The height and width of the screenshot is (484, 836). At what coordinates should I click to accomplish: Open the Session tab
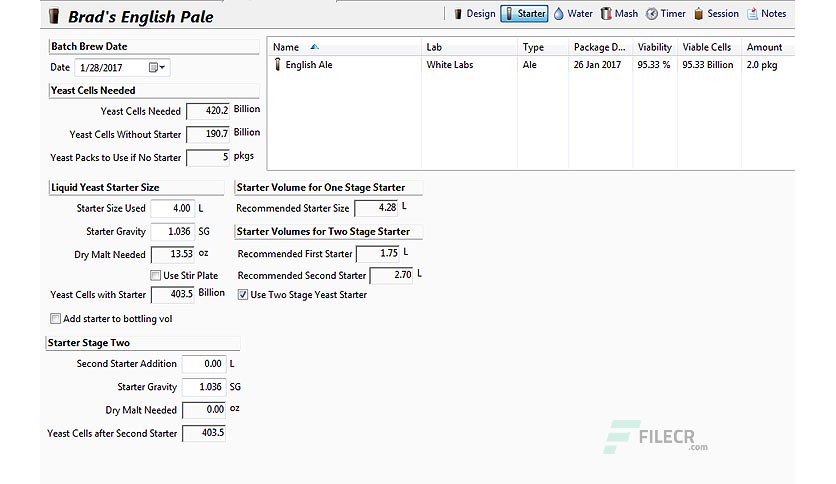tap(716, 14)
